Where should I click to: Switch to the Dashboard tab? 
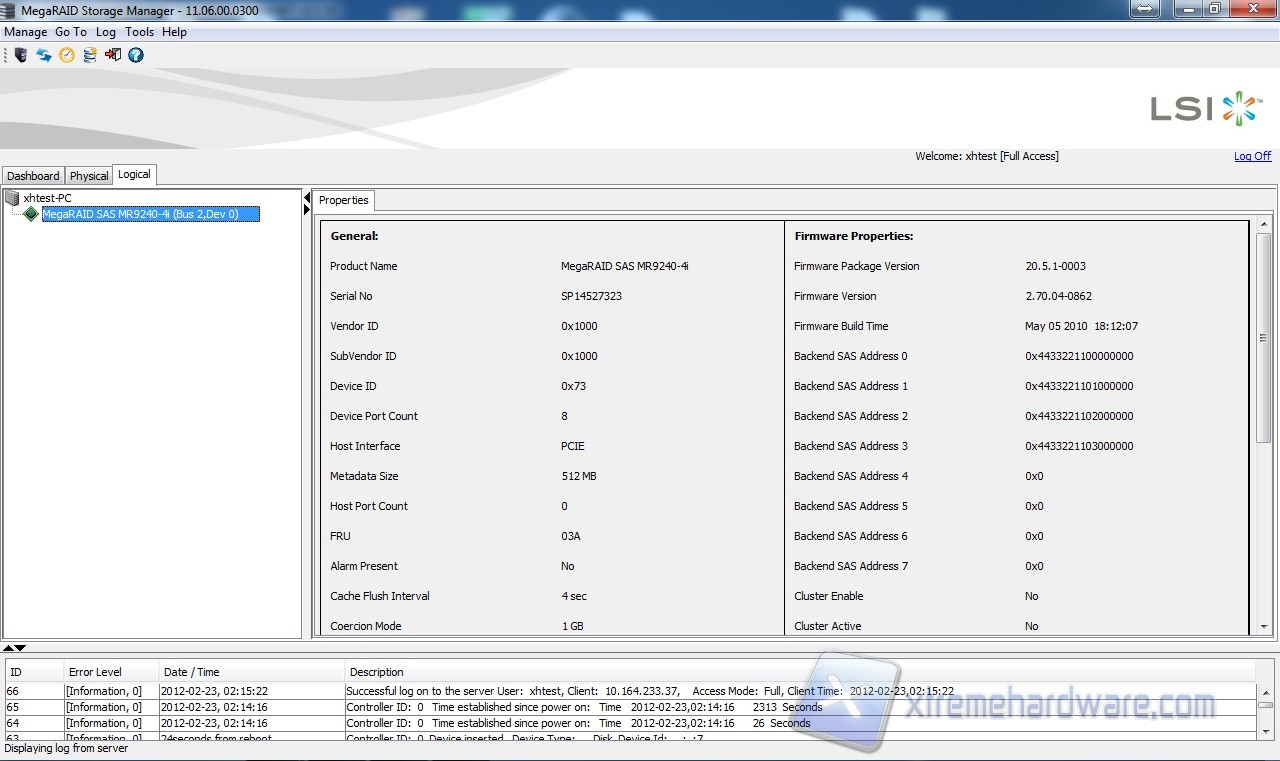(x=33, y=176)
